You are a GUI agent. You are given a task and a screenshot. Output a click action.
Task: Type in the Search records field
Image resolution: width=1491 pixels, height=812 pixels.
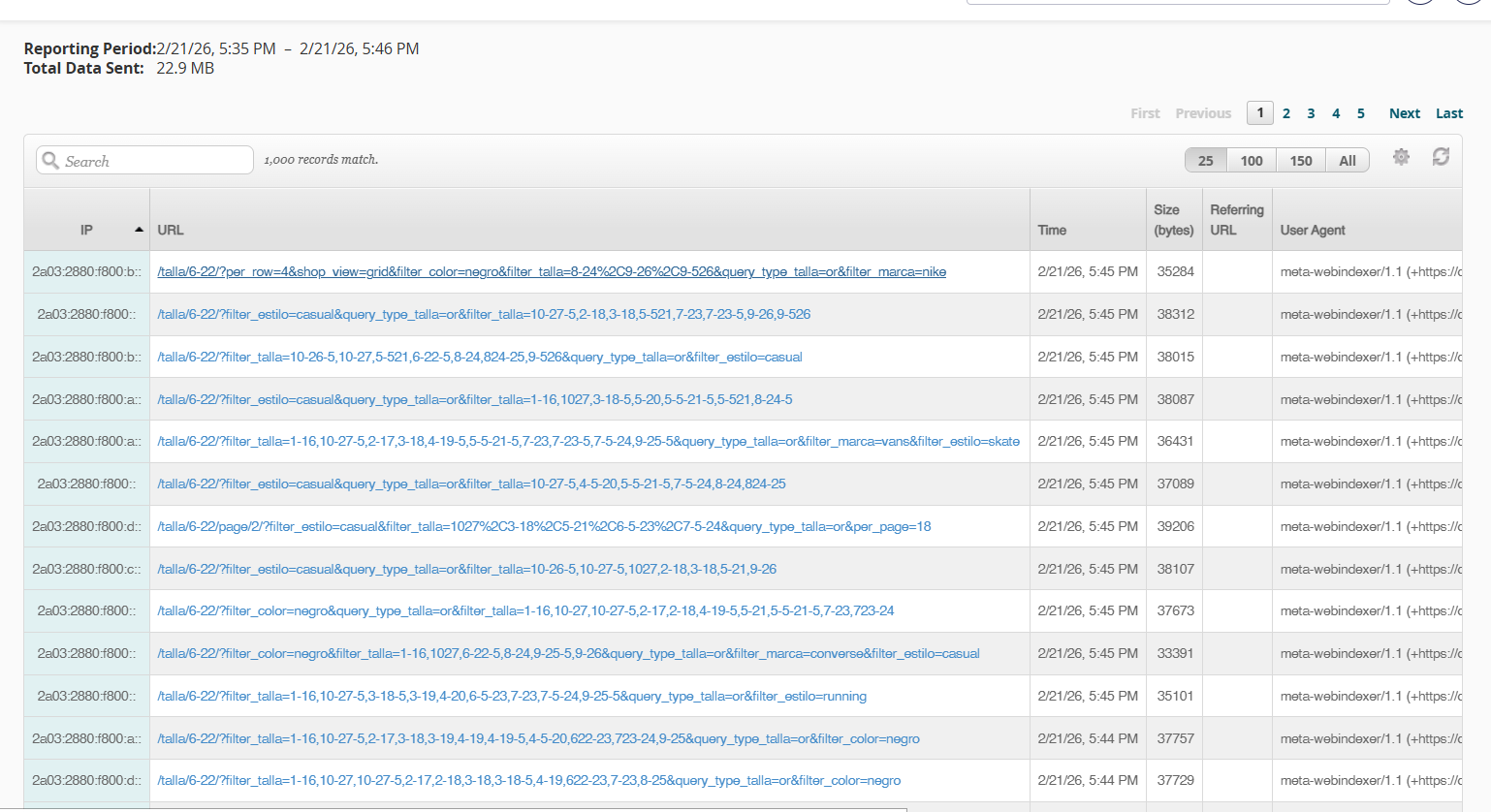155,161
